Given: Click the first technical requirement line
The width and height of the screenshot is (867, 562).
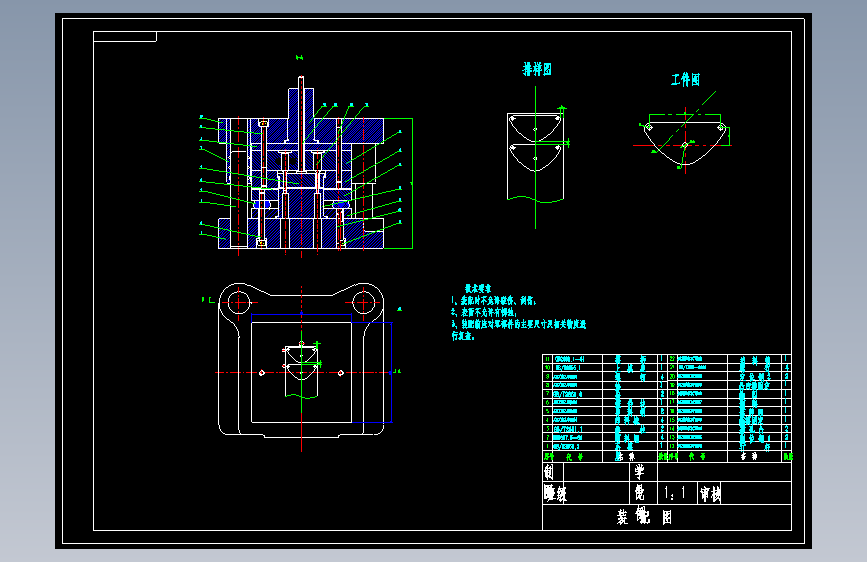Looking at the screenshot, I should click(x=493, y=300).
